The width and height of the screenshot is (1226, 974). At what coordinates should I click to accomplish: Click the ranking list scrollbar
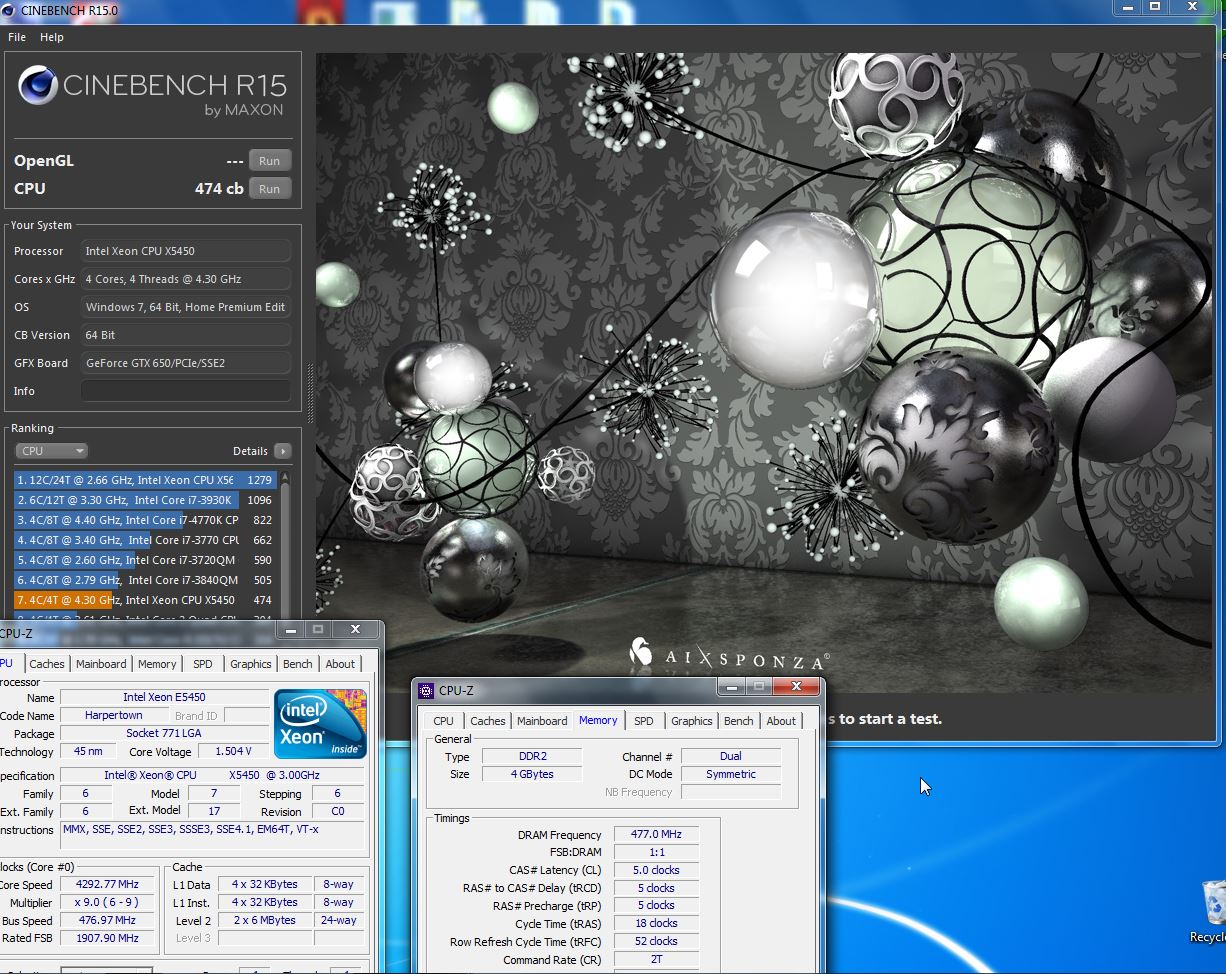[x=285, y=545]
